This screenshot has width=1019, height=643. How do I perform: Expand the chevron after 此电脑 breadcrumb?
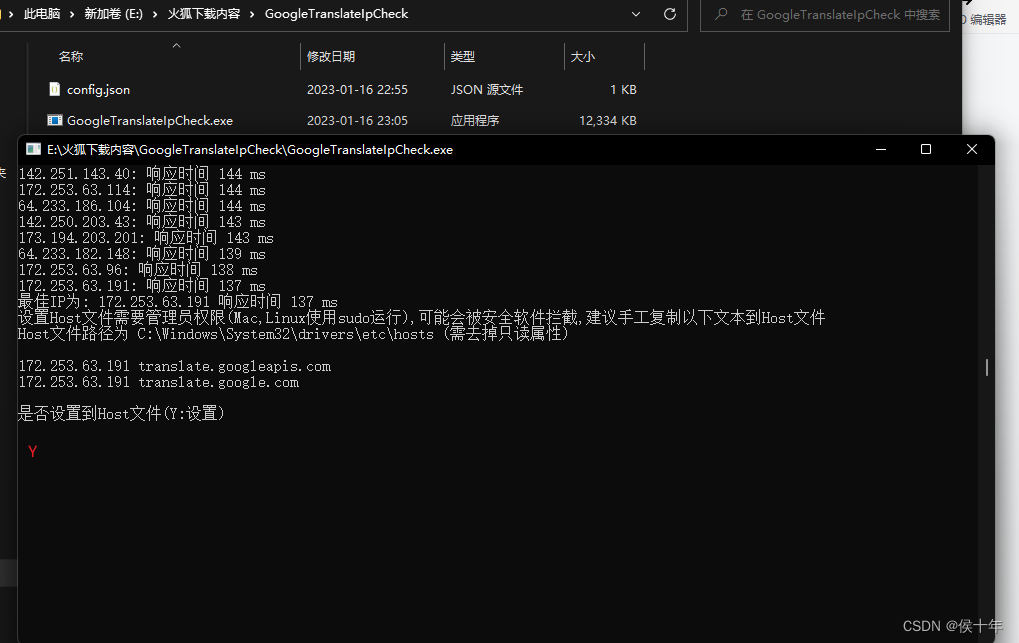click(x=72, y=14)
